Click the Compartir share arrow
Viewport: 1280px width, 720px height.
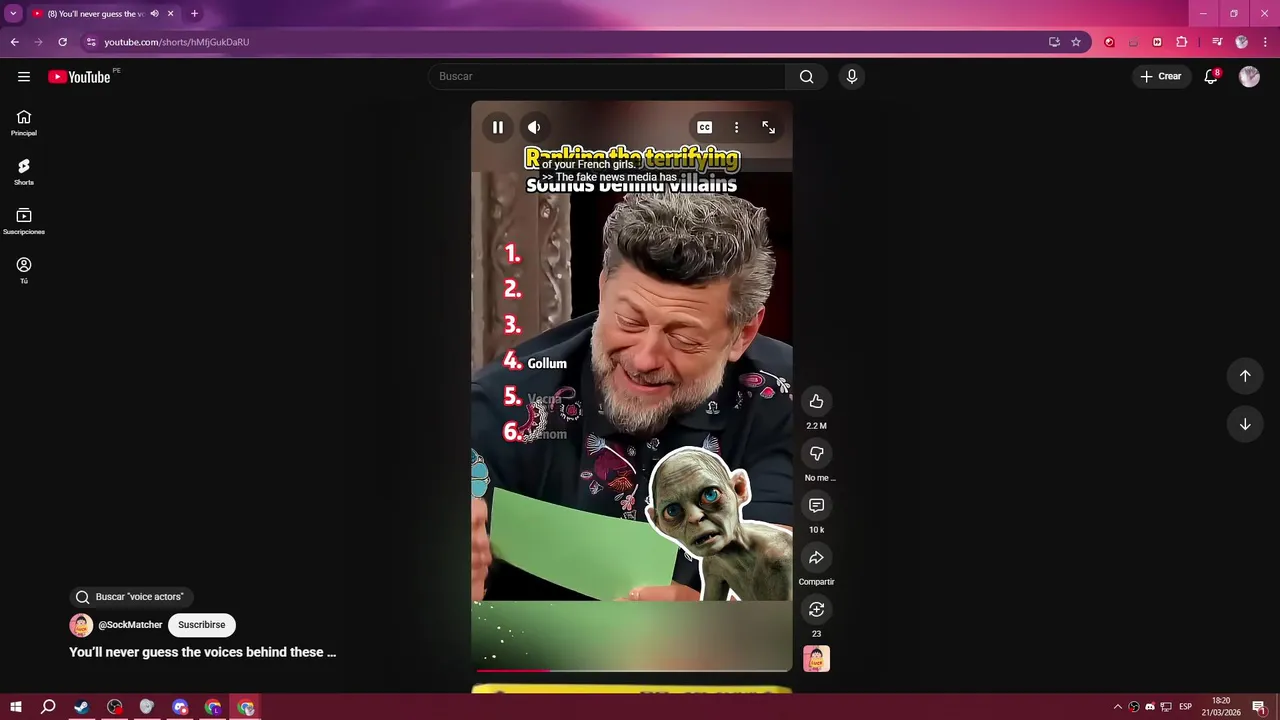coord(816,557)
